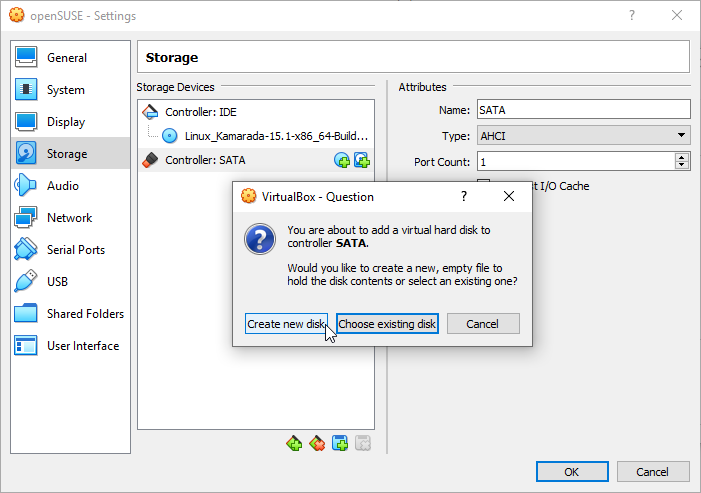Image resolution: width=701 pixels, height=493 pixels.
Task: Expand the controller Type dropdown showing AHCI
Action: coord(582,136)
